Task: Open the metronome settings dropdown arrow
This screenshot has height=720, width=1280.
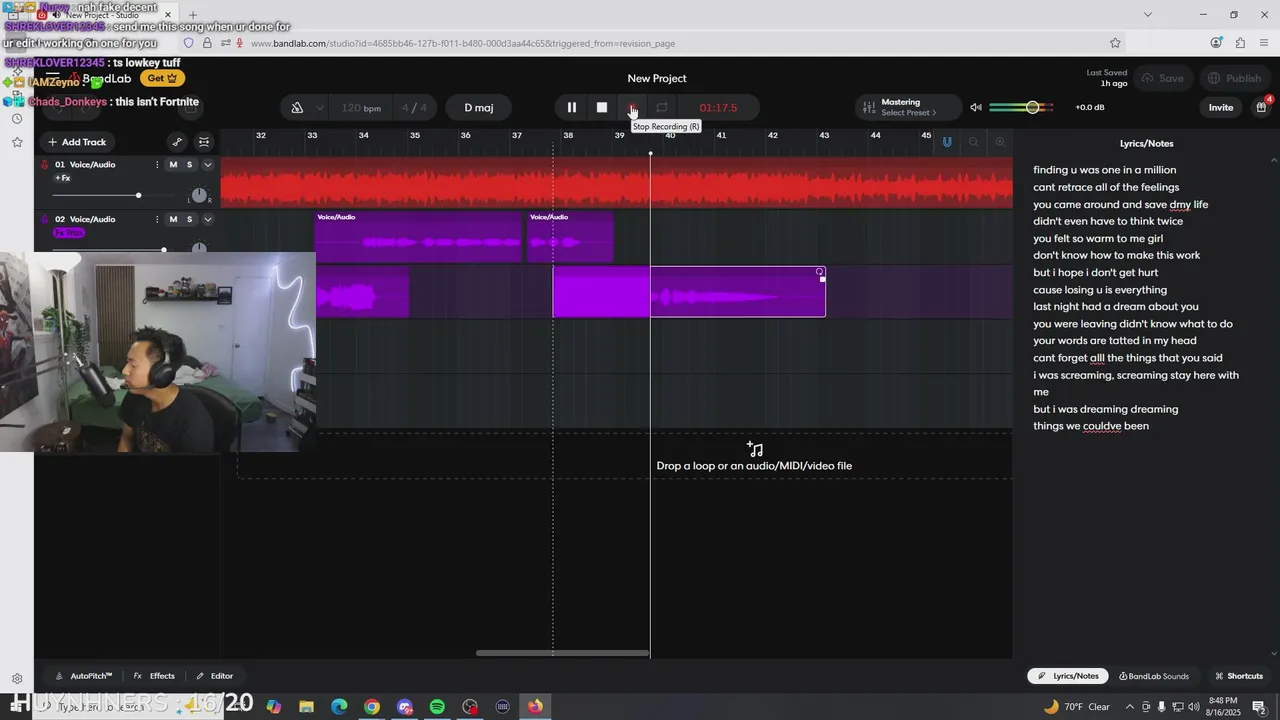Action: coord(320,108)
